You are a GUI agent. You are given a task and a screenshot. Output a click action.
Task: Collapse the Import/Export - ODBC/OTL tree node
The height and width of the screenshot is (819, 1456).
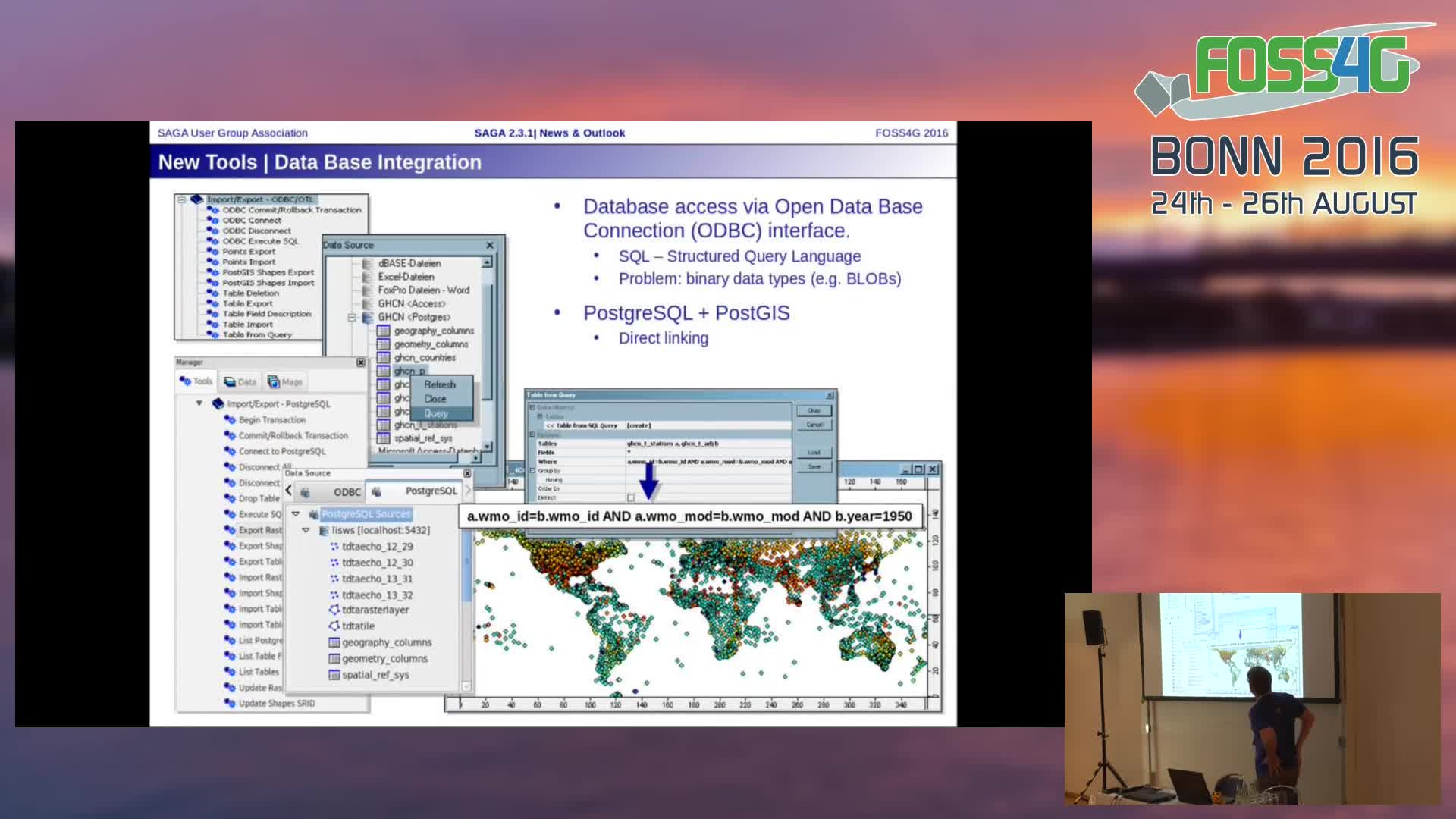pos(182,199)
